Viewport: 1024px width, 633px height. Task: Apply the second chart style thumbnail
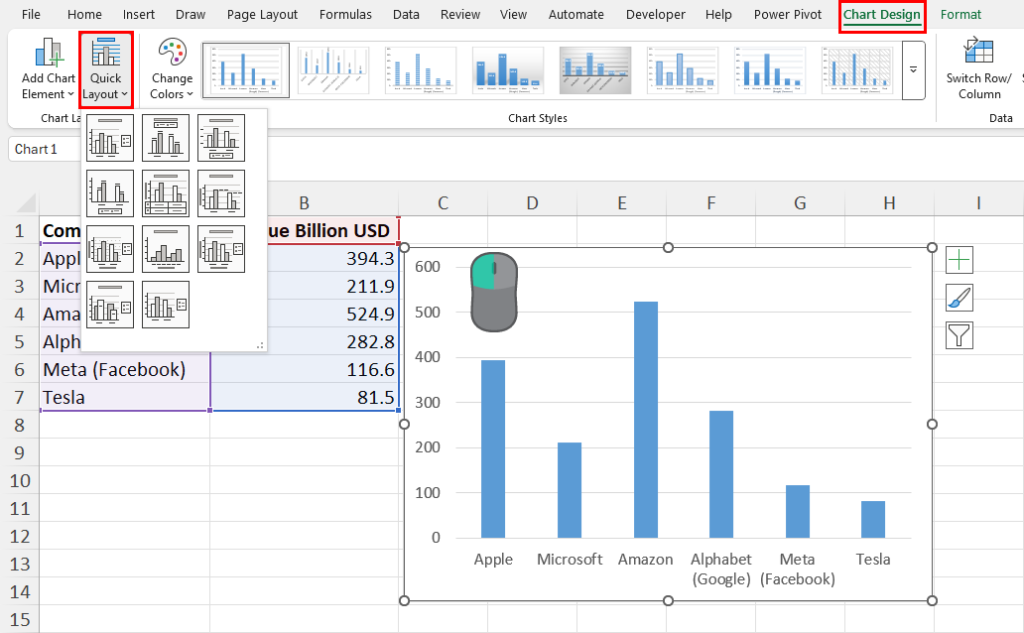pyautogui.click(x=333, y=70)
